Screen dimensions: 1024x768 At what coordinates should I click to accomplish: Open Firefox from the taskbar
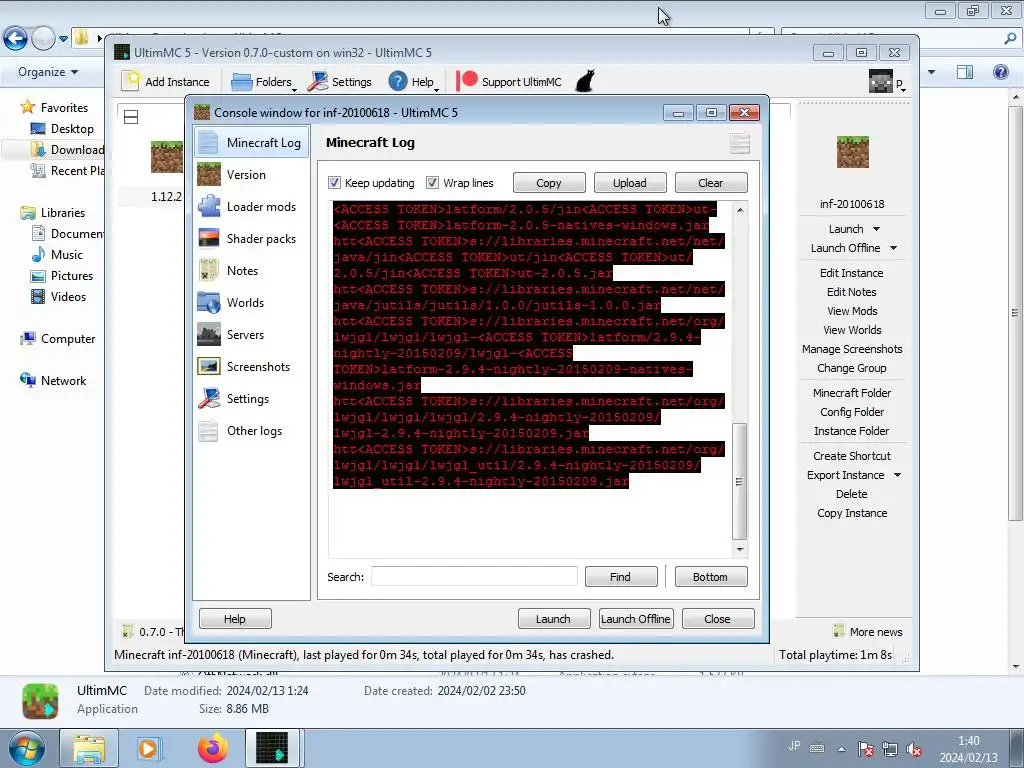[212, 748]
